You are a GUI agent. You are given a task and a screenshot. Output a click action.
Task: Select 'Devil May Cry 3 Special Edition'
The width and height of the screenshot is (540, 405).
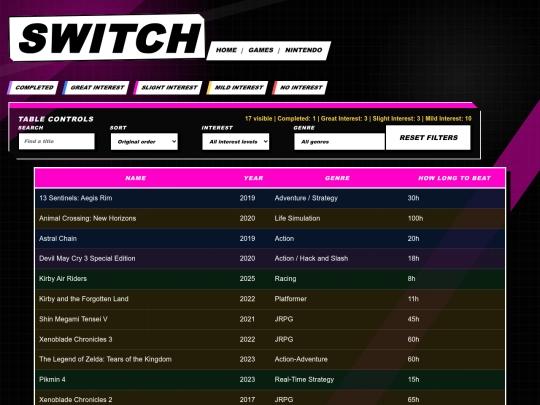(87, 258)
